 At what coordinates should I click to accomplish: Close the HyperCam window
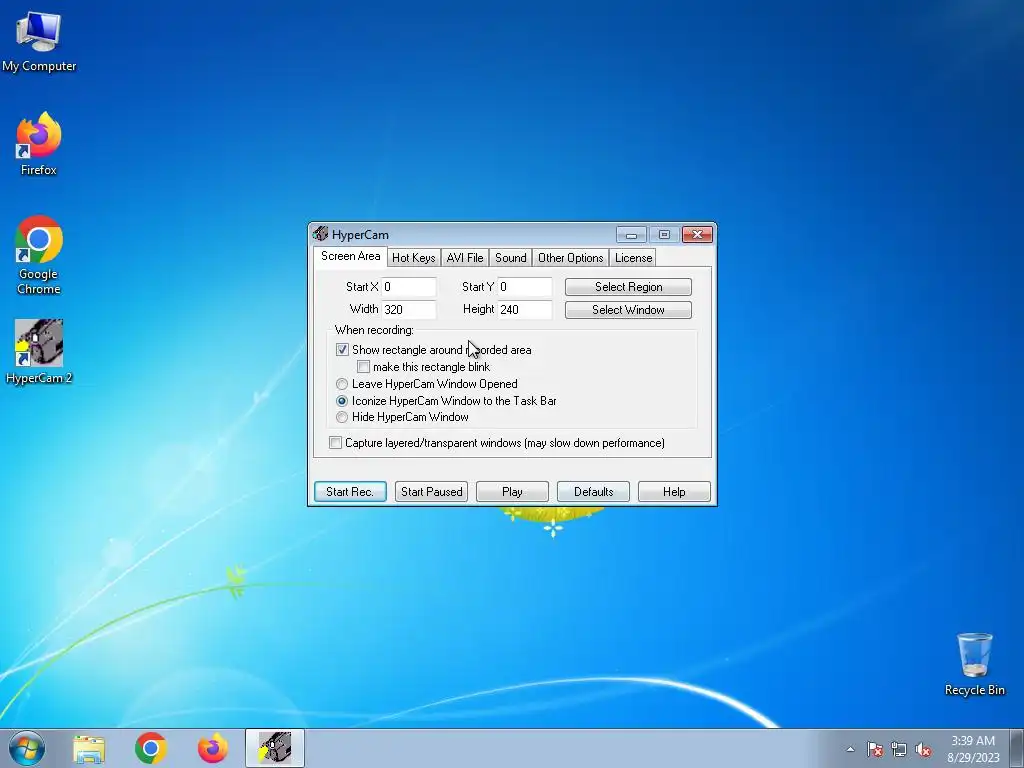tap(697, 234)
